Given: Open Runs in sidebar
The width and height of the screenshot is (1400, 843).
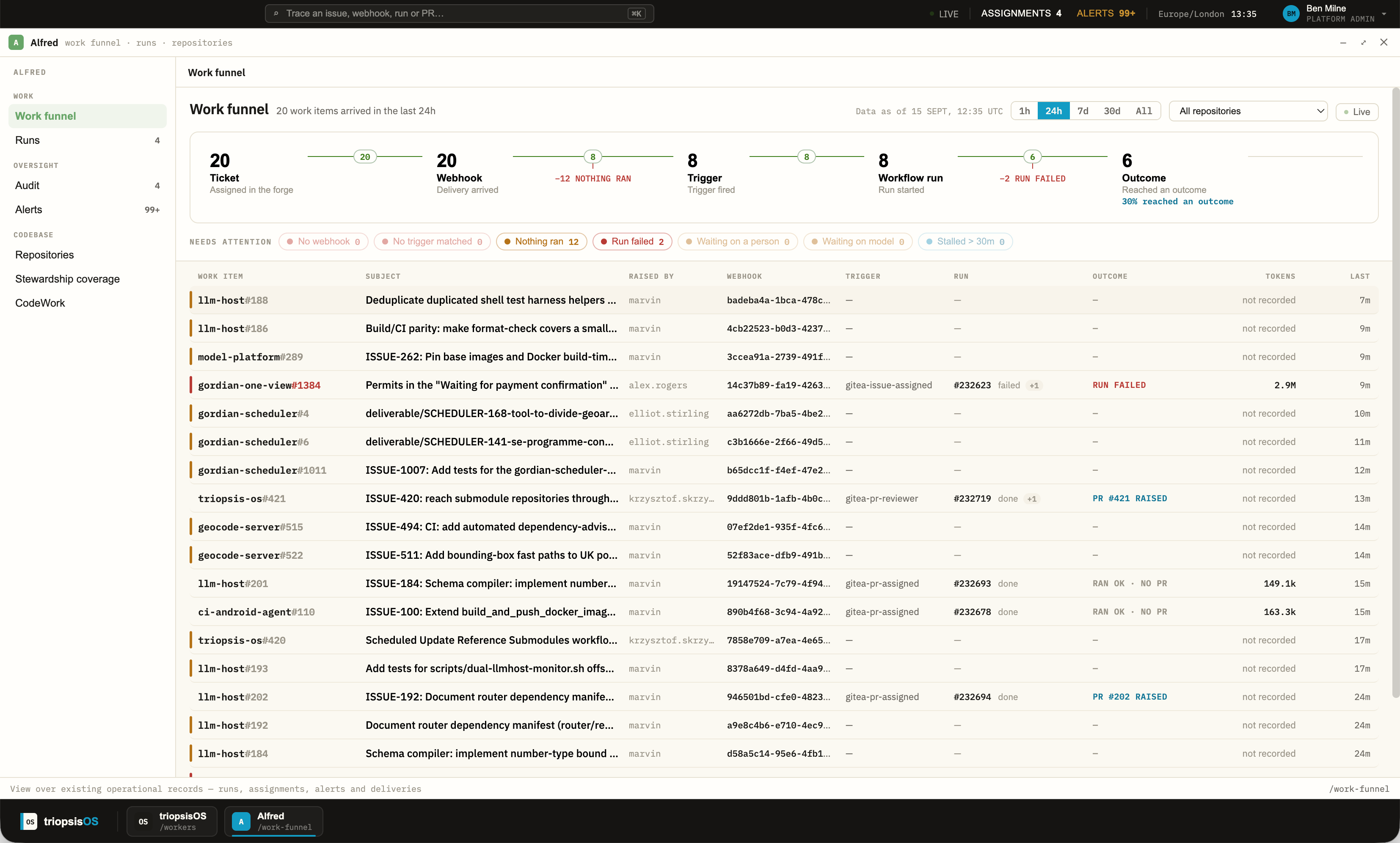Looking at the screenshot, I should coord(88,140).
